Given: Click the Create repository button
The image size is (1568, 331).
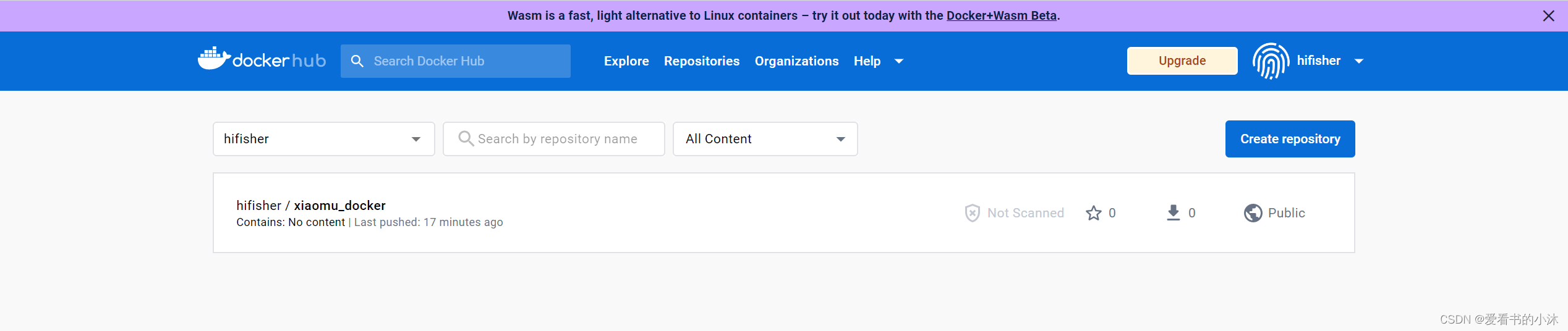Looking at the screenshot, I should (1290, 139).
